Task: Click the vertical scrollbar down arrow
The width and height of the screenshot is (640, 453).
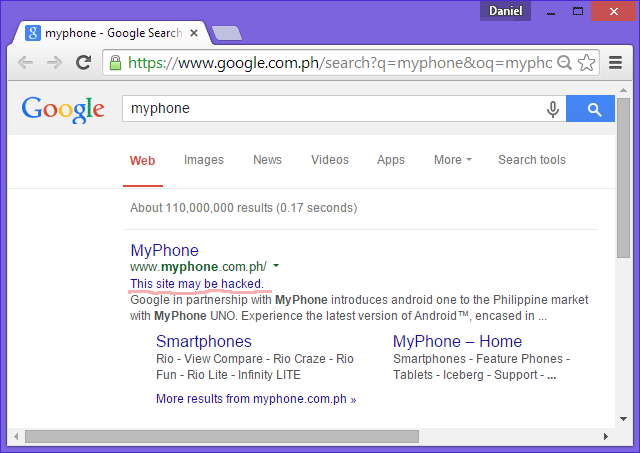Action: click(x=623, y=419)
